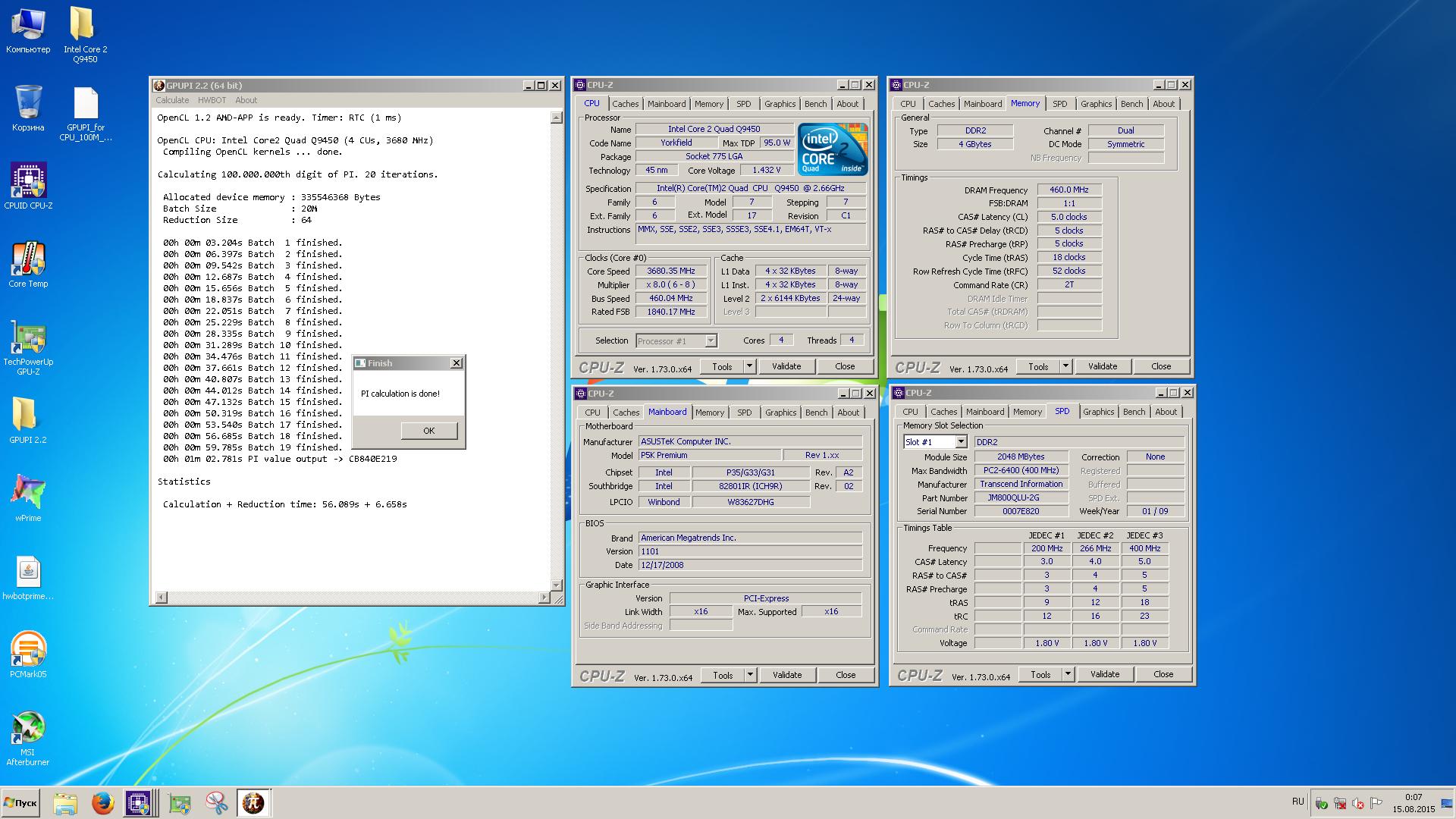Image resolution: width=1456 pixels, height=819 pixels.
Task: Click Tools button in CPU-Z Mainboard window
Action: click(x=723, y=675)
